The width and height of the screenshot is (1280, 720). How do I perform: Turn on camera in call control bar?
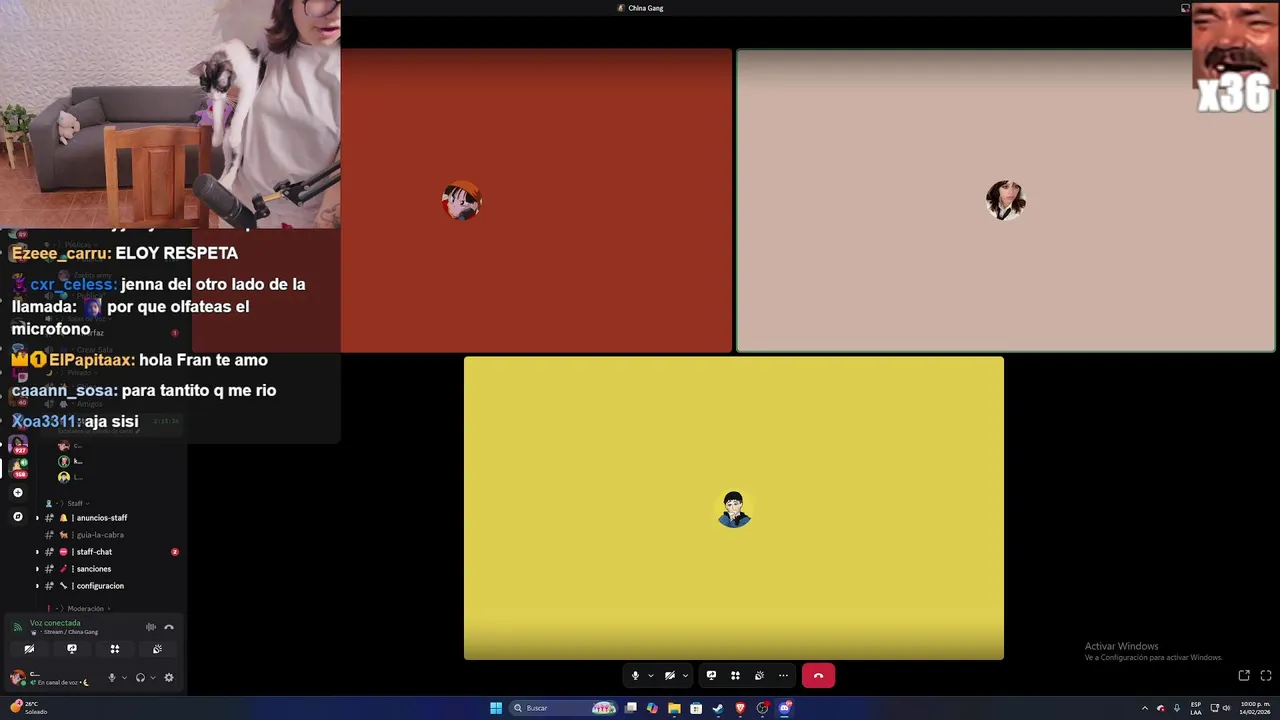point(670,676)
